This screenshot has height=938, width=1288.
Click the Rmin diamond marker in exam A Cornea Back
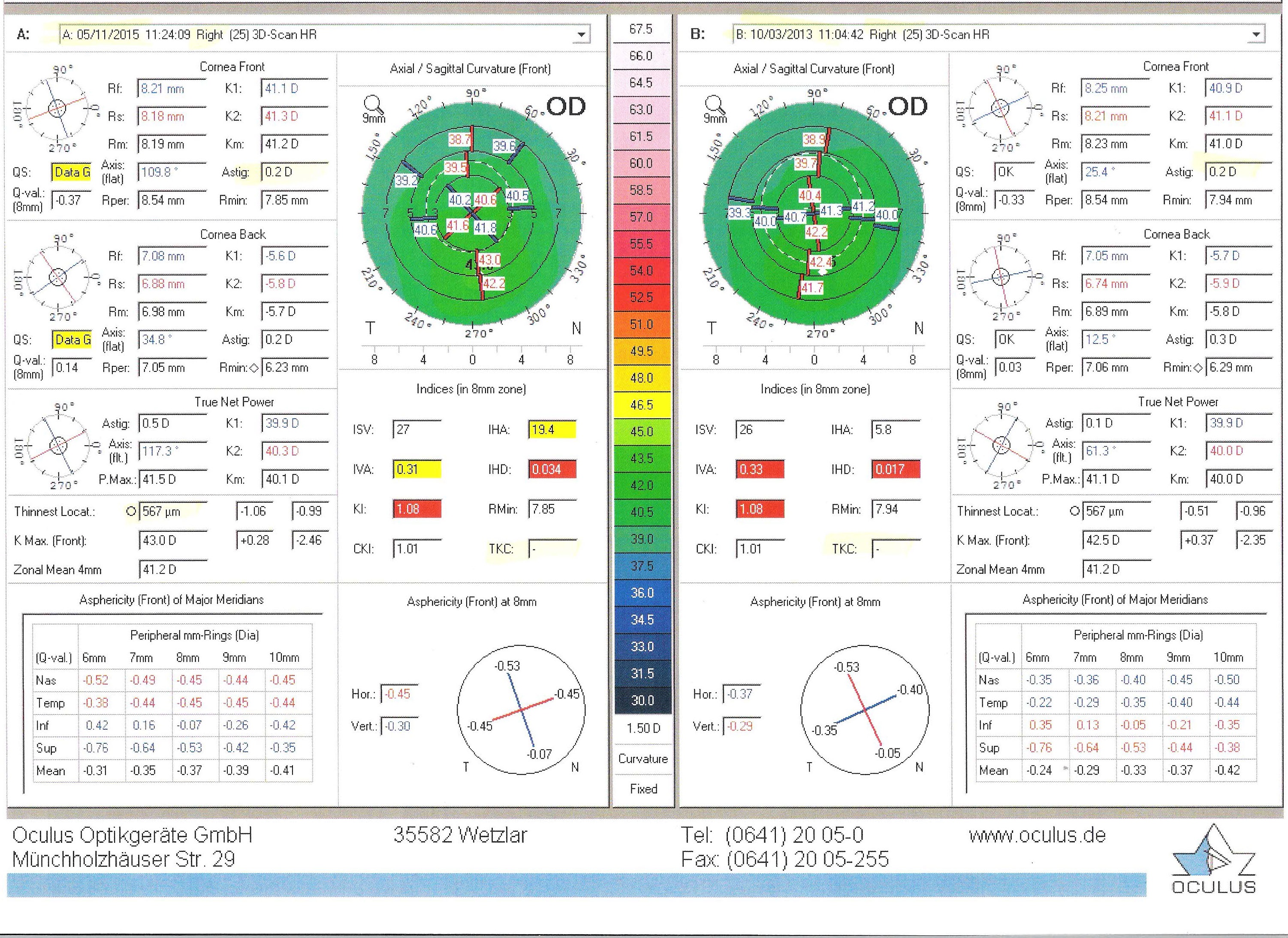(x=254, y=368)
